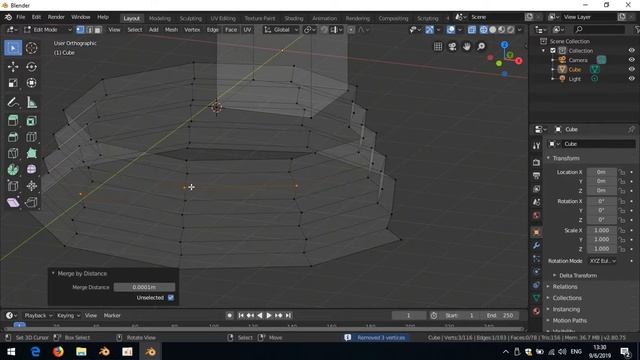Choose the Rotate tool

point(31,67)
